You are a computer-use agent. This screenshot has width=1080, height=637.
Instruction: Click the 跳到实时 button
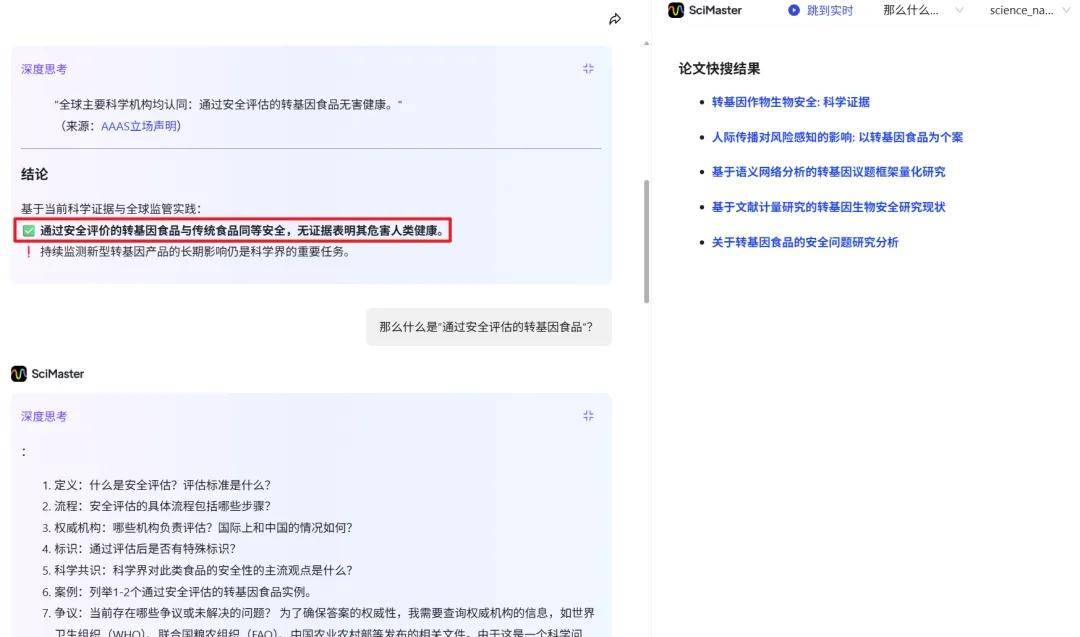click(820, 11)
